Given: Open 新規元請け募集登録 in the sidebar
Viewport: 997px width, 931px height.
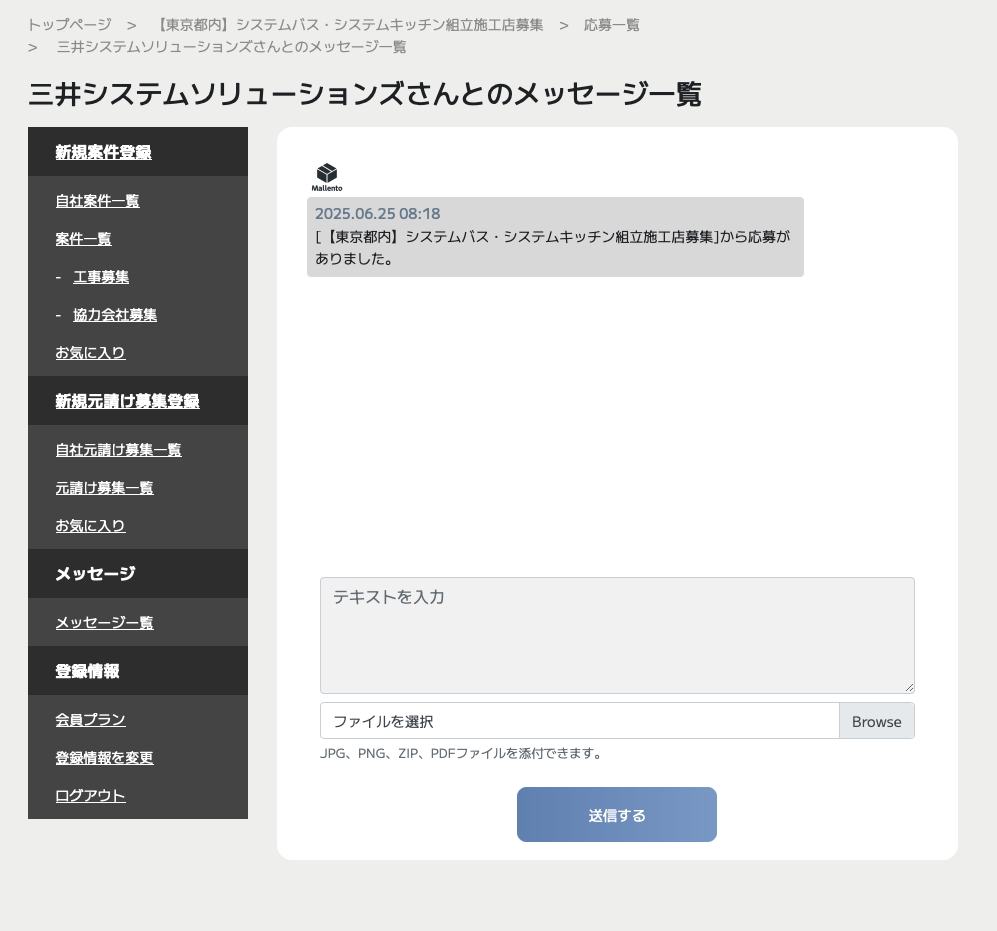Looking at the screenshot, I should pos(127,401).
